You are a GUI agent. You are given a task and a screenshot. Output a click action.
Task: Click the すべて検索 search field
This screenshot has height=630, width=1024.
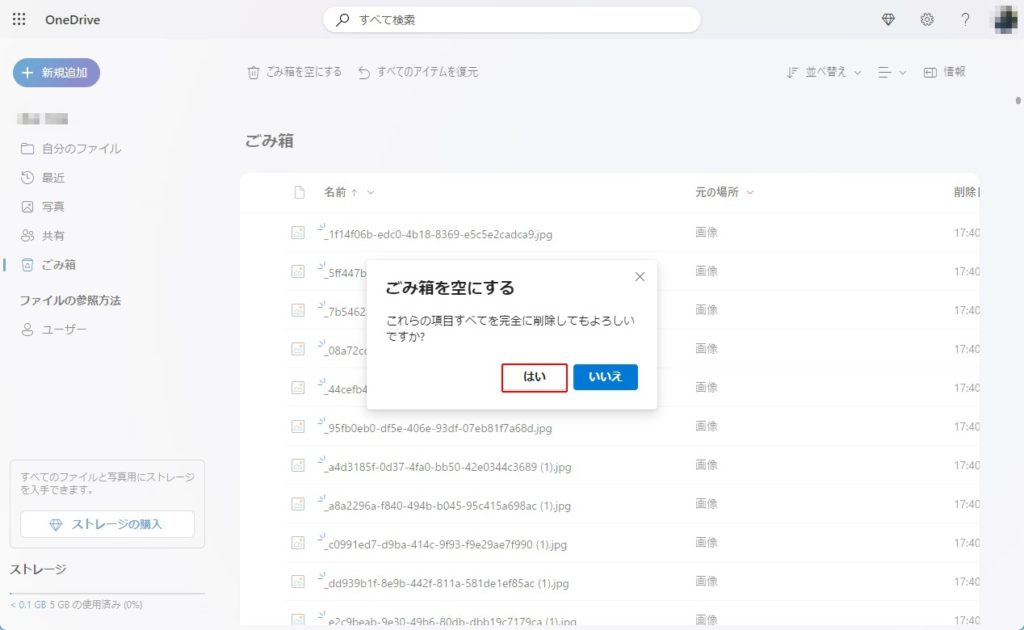coord(511,20)
